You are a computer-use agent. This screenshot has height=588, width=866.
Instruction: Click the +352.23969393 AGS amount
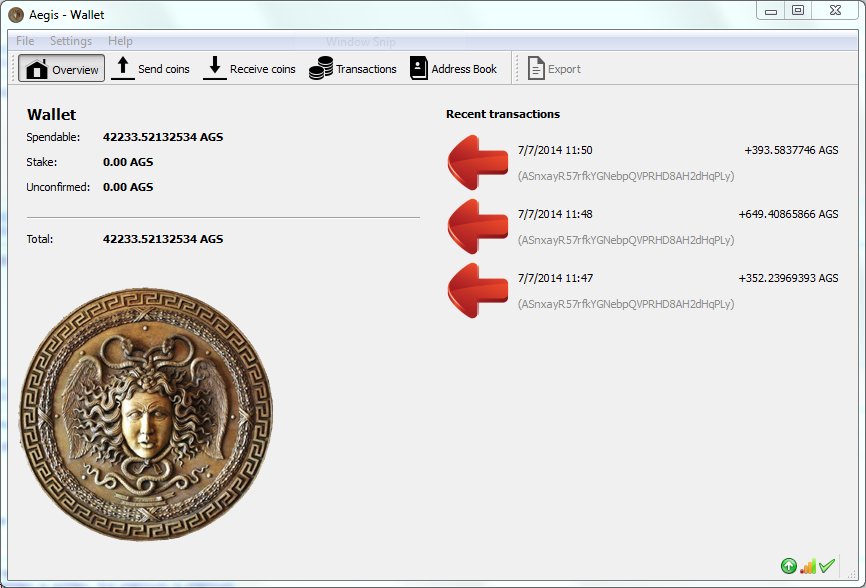pos(788,278)
